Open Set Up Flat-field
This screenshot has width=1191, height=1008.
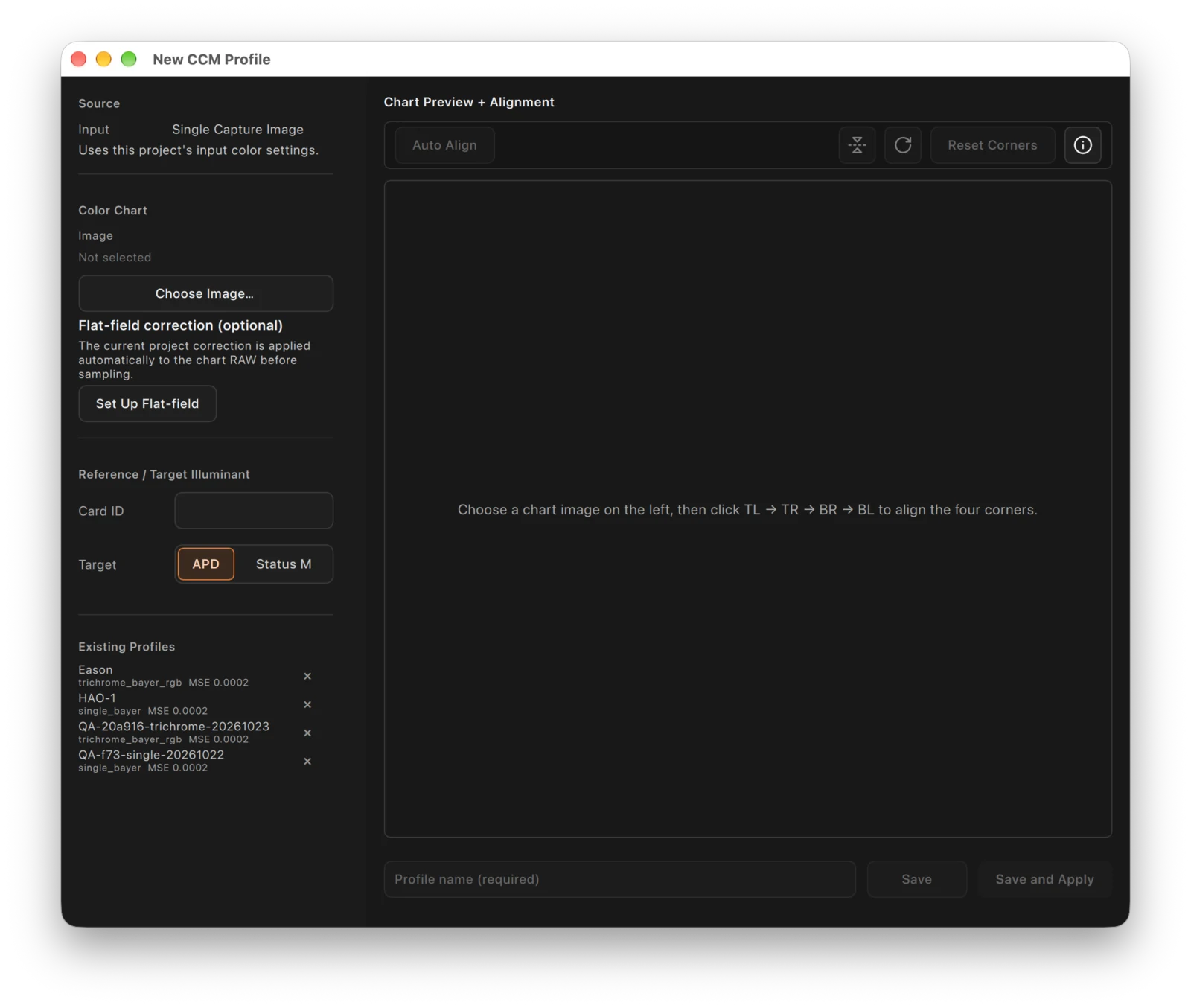[x=147, y=403]
